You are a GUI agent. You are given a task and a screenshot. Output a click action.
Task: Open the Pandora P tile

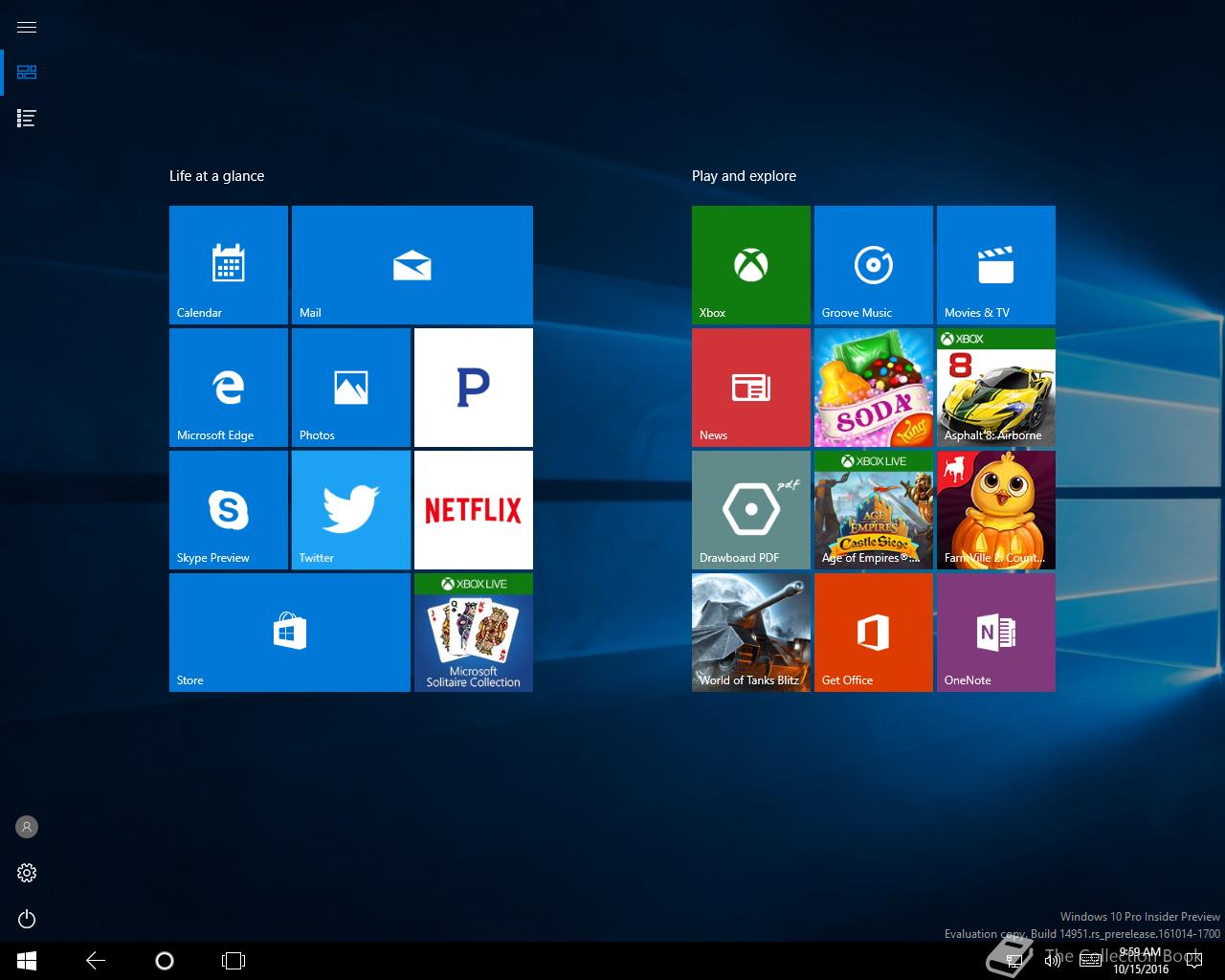click(474, 388)
